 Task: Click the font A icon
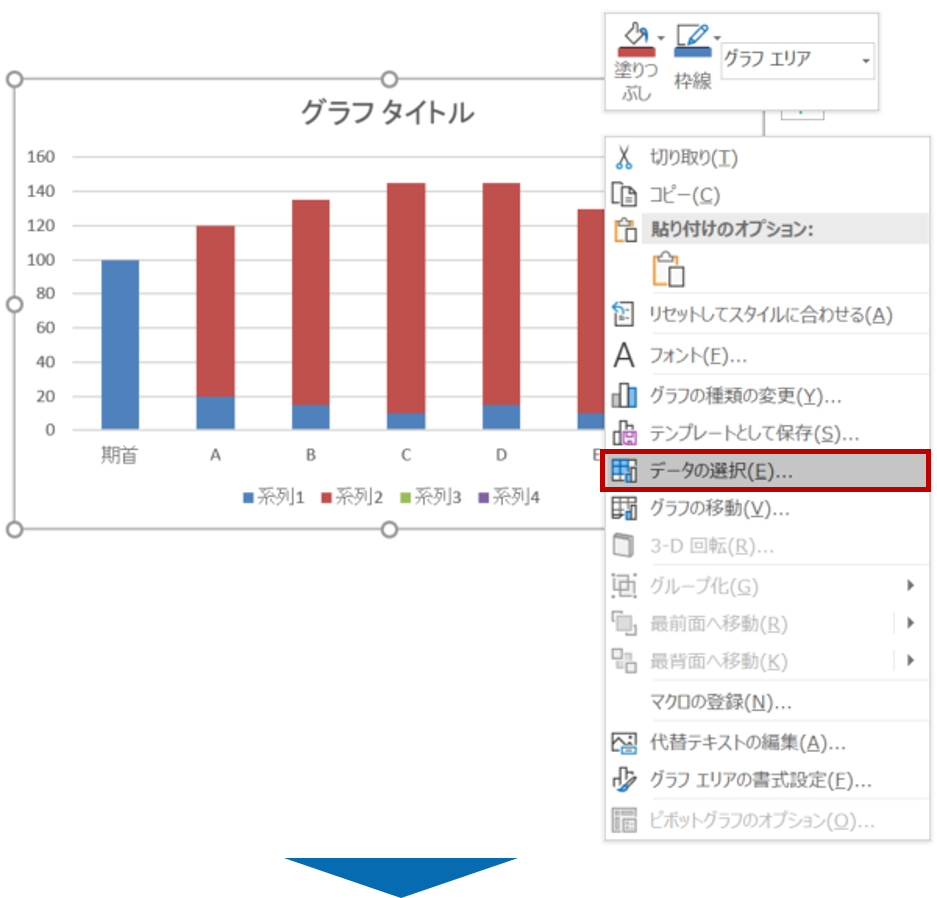tap(624, 356)
